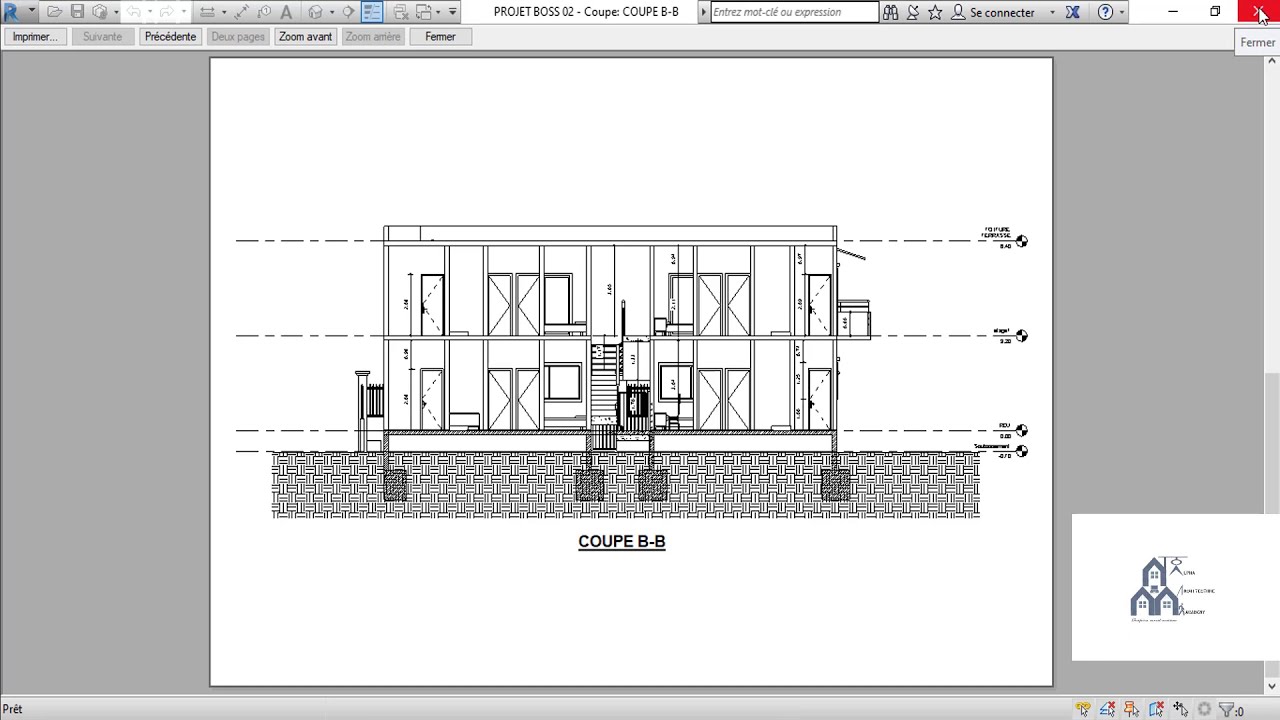The height and width of the screenshot is (720, 1280).
Task: Open the Undo dropdown arrow
Action: (x=150, y=11)
